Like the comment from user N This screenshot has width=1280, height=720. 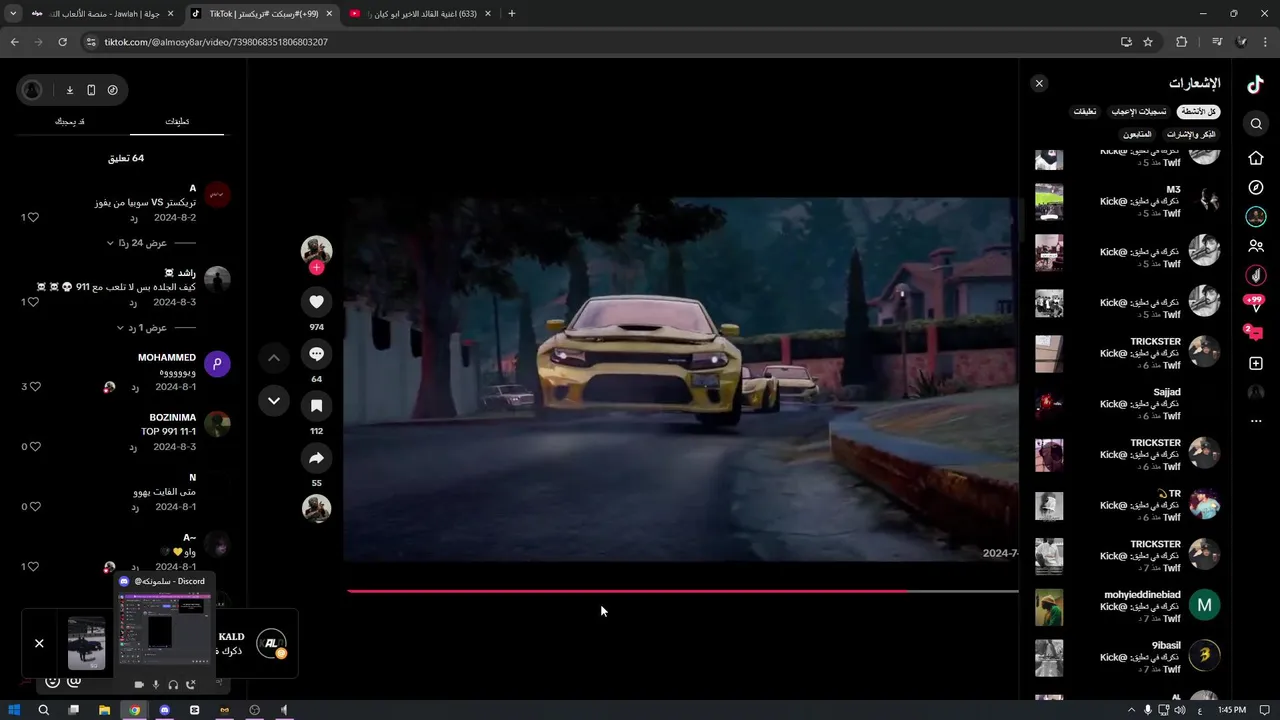[33, 506]
